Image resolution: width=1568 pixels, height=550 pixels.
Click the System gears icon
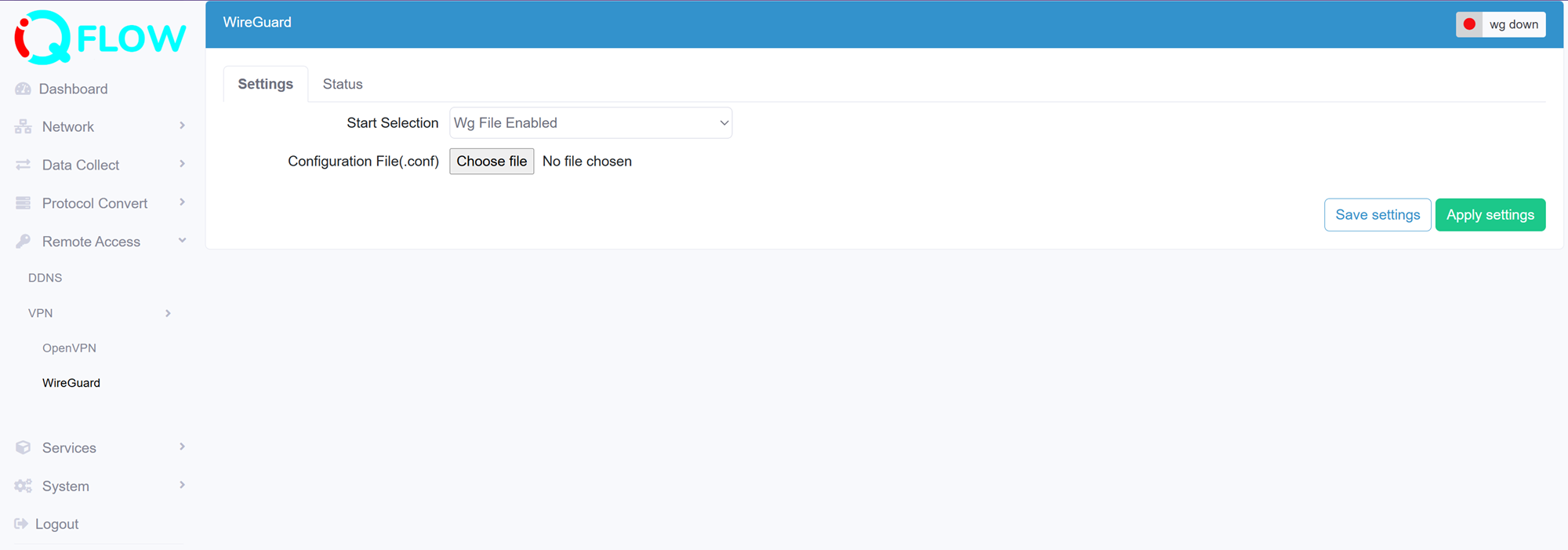(x=23, y=486)
